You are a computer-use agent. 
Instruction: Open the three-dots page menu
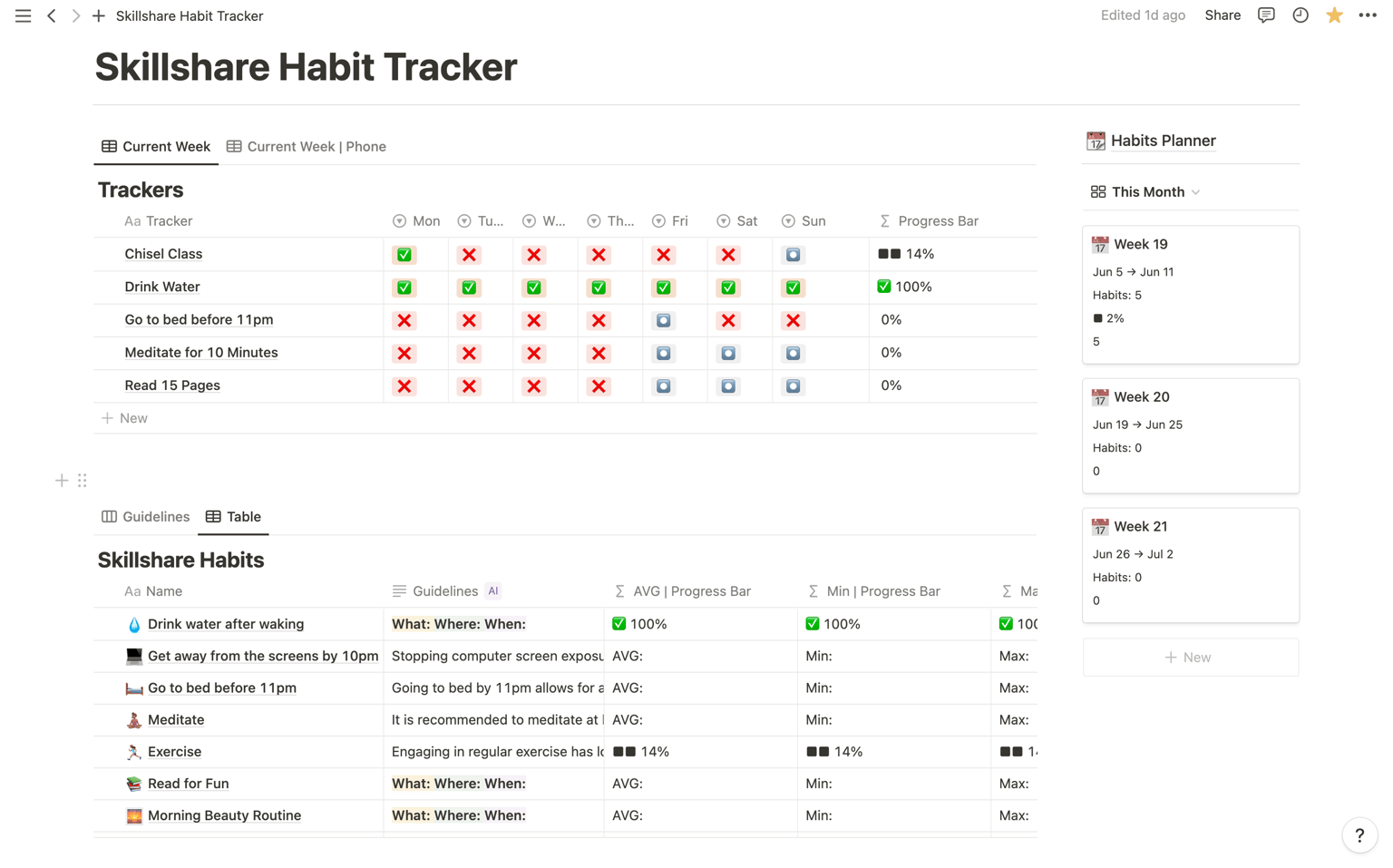click(1368, 15)
